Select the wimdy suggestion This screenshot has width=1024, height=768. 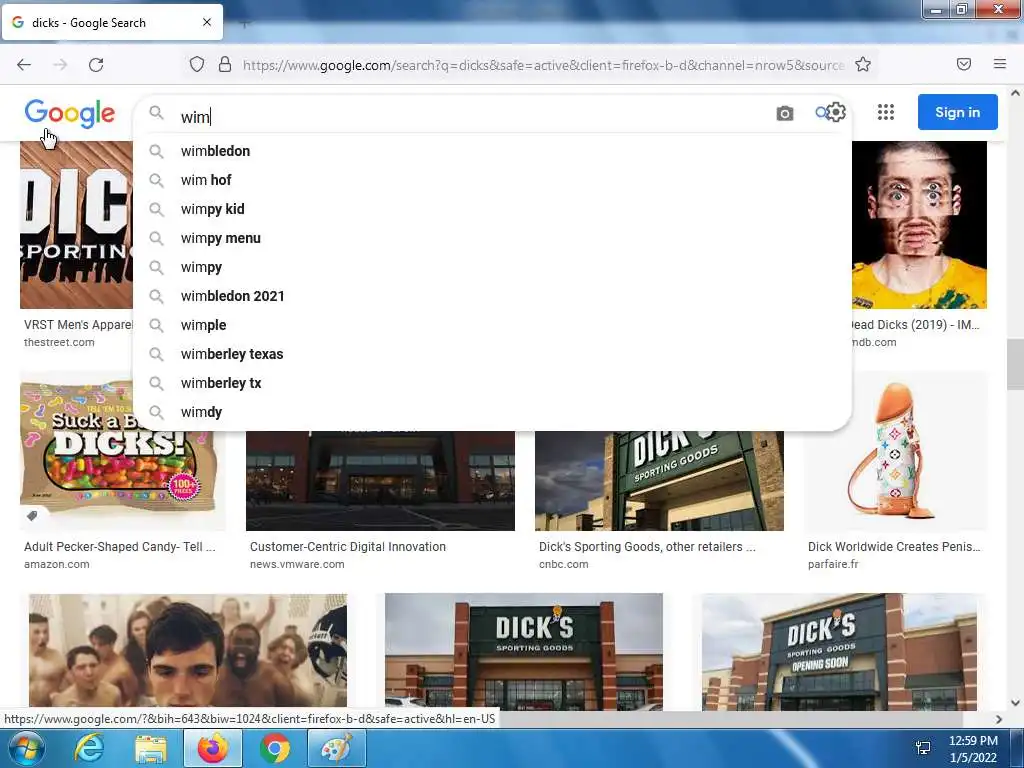492,412
